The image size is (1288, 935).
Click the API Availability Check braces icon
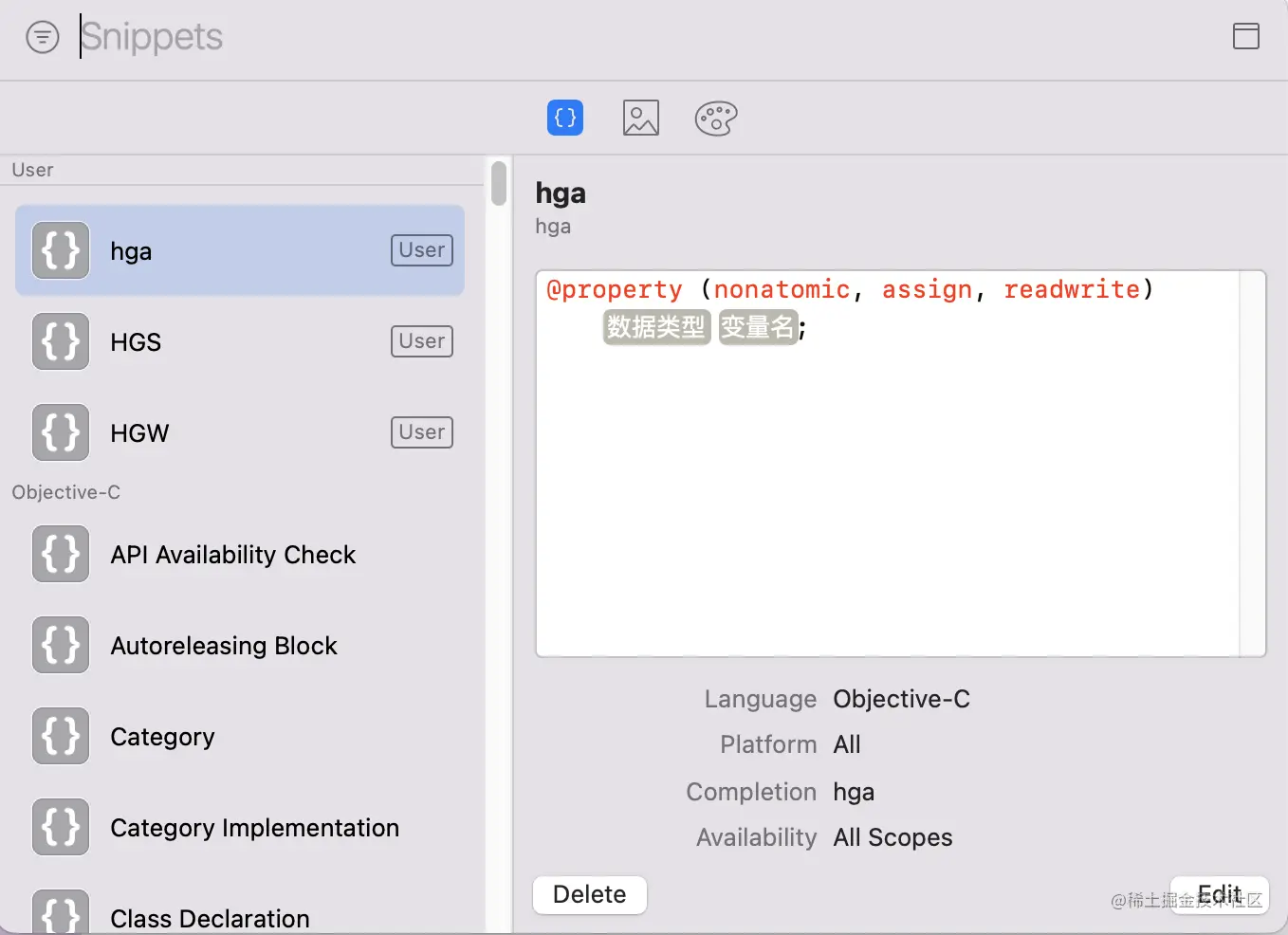point(61,554)
